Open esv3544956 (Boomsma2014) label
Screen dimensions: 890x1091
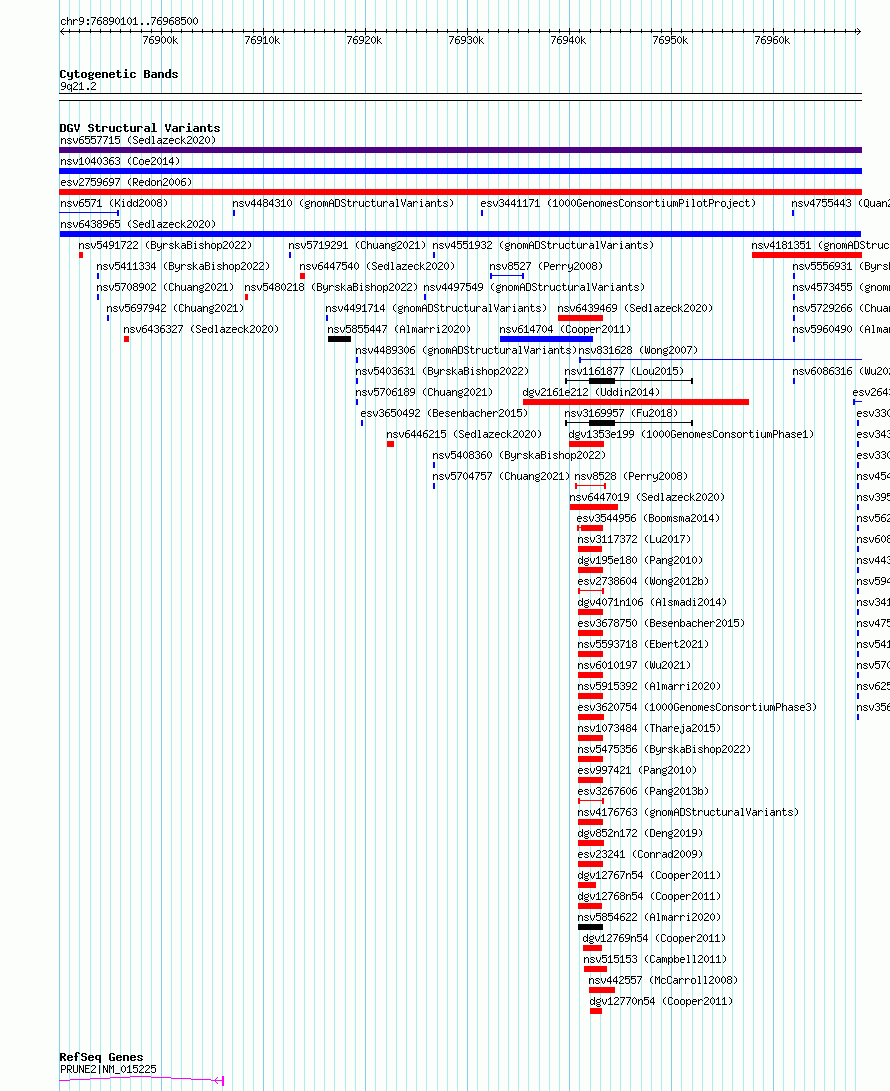[x=649, y=518]
